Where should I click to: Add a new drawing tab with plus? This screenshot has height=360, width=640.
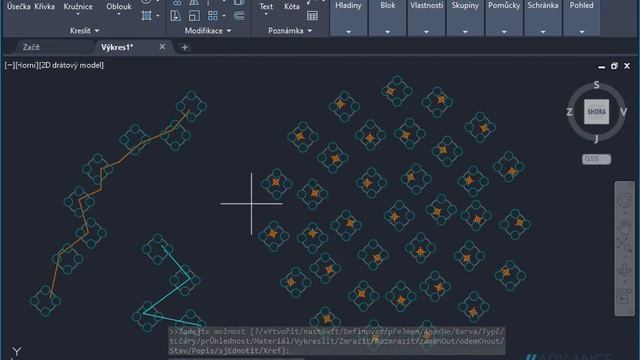pos(184,47)
